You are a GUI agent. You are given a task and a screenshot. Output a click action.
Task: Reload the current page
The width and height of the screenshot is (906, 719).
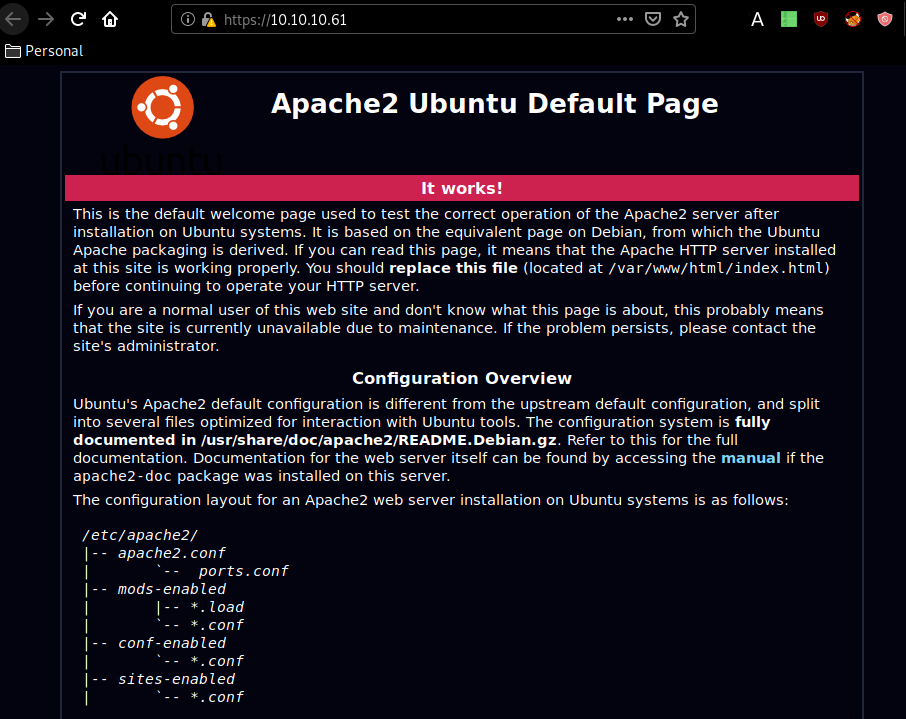[x=78, y=19]
